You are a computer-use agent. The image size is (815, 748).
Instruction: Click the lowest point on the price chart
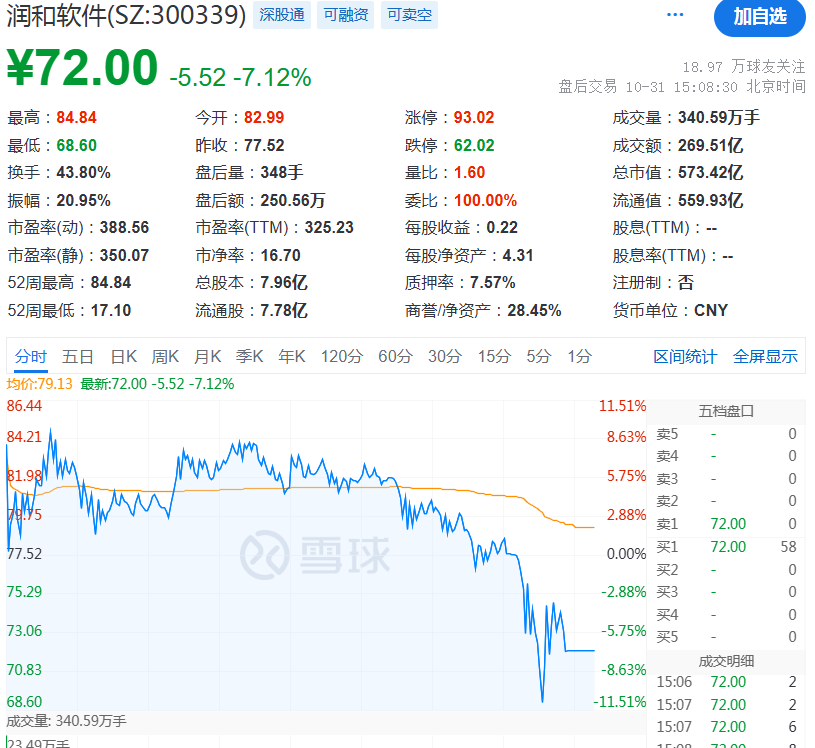[x=542, y=701]
